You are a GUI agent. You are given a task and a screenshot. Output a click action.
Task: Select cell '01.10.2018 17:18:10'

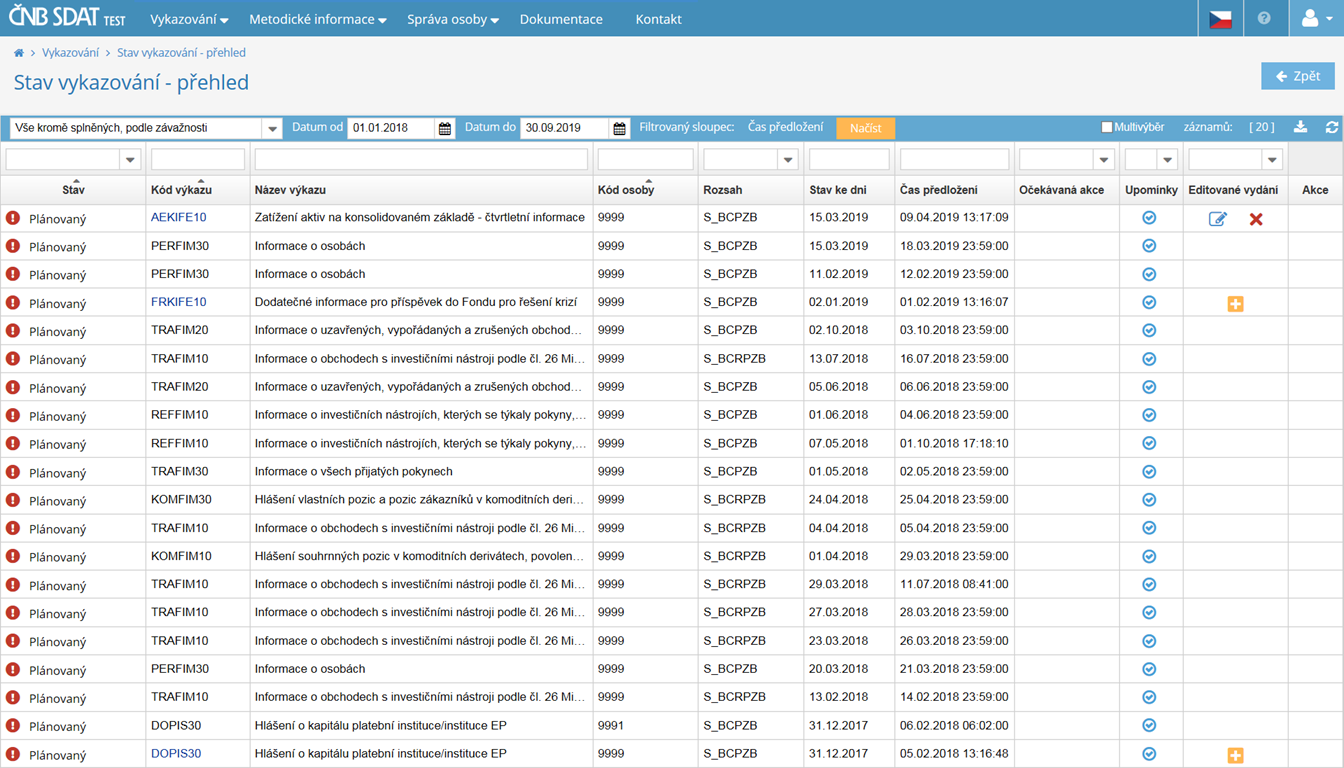click(x=954, y=443)
